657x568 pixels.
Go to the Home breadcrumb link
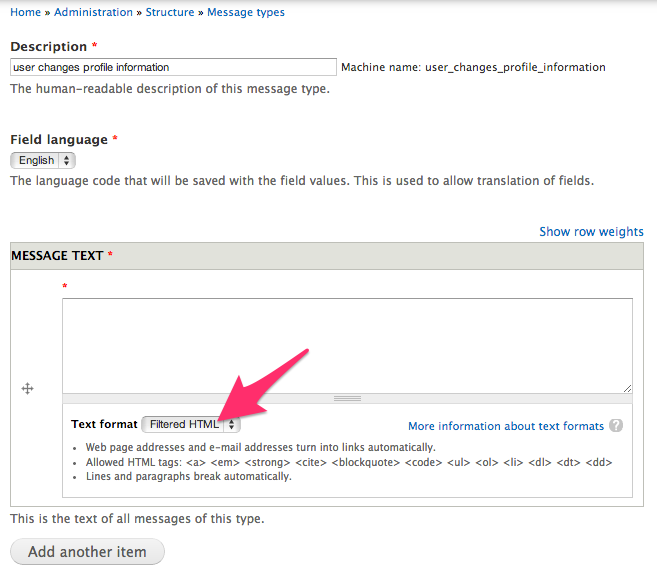click(25, 12)
